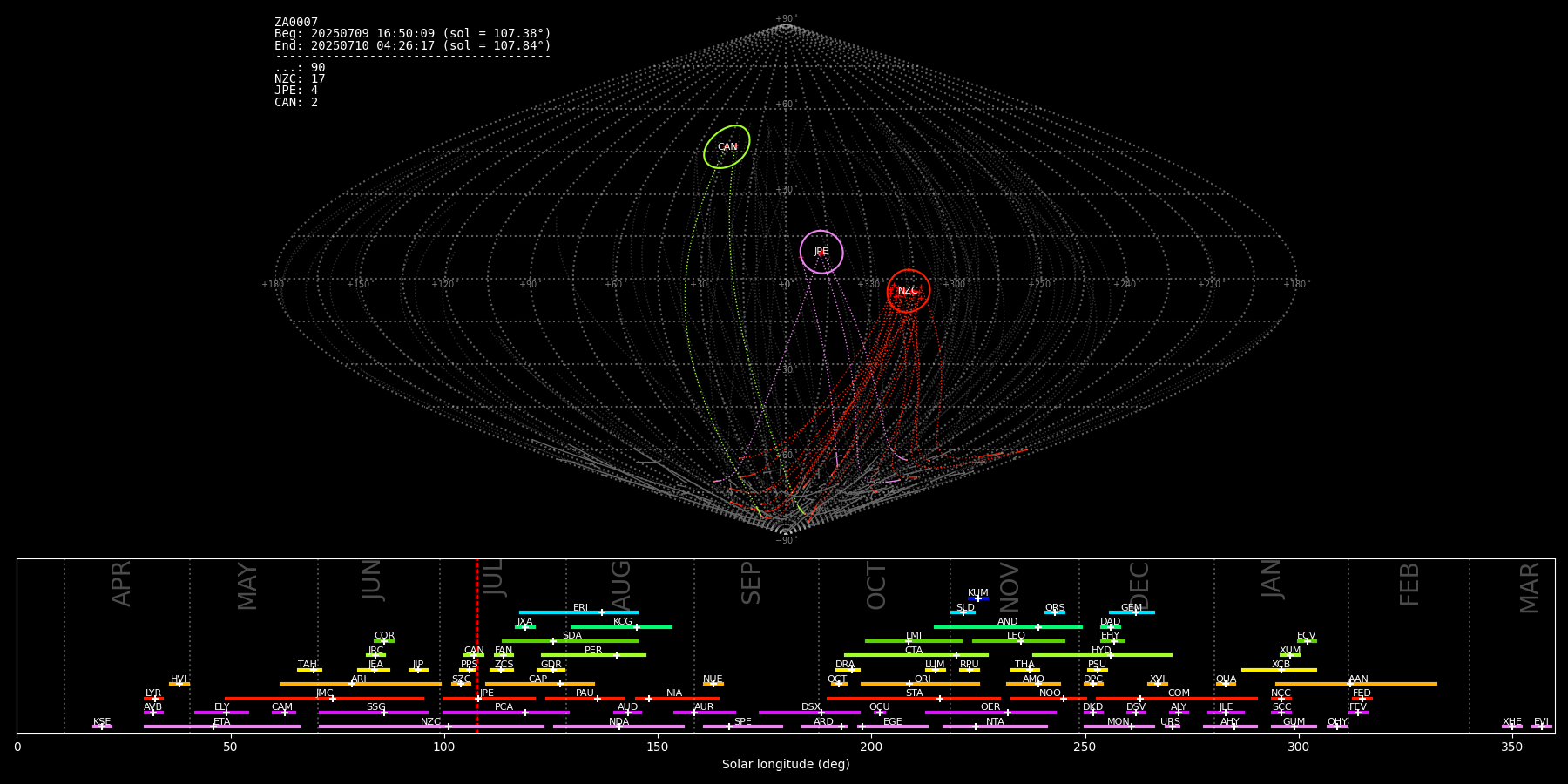Click the SDA shower bar in timeline

coord(570,641)
